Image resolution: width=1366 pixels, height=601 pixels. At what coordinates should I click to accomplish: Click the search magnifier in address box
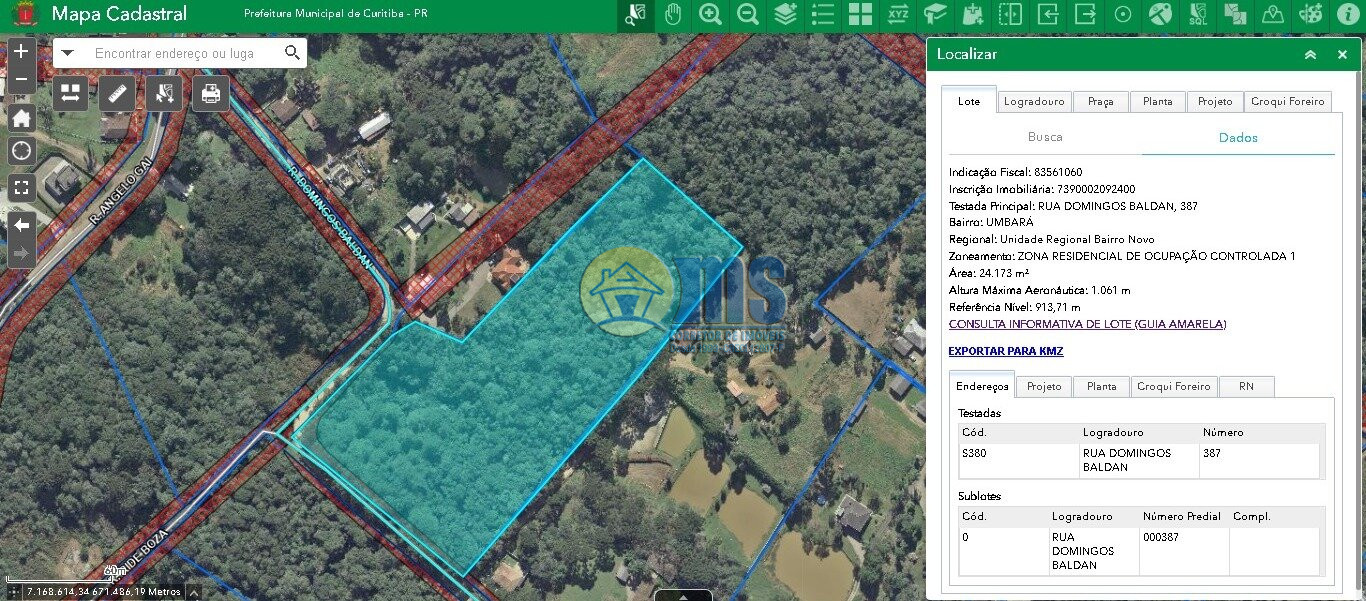292,53
